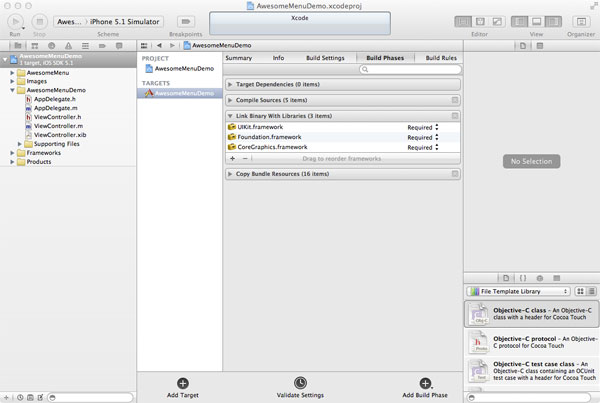Select the Version editor button
This screenshot has height=403, width=600.
click(497, 21)
